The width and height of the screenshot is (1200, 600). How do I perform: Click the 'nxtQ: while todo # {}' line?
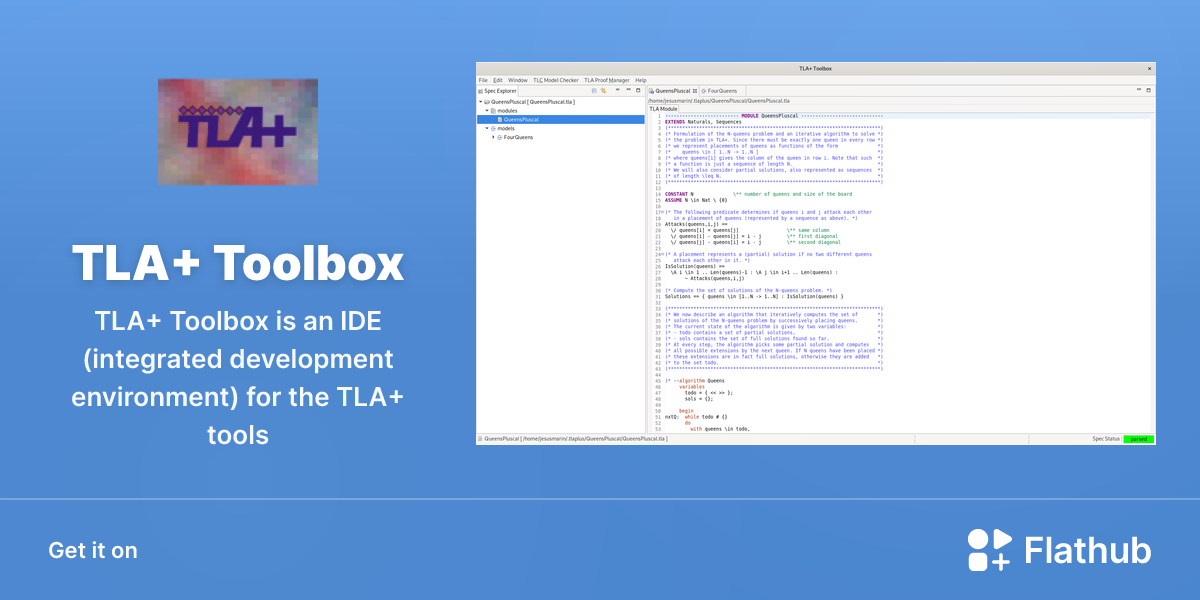(696, 416)
